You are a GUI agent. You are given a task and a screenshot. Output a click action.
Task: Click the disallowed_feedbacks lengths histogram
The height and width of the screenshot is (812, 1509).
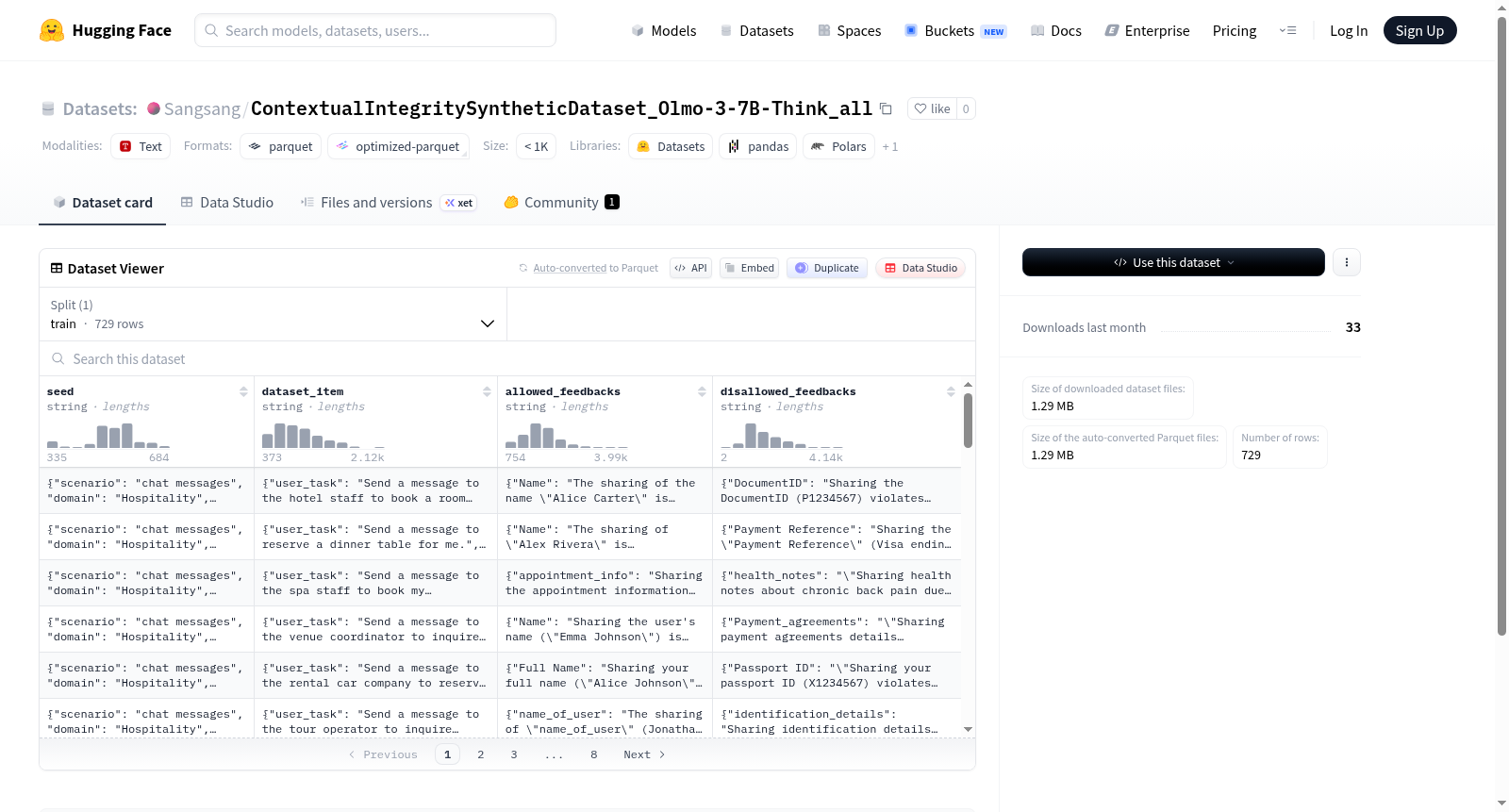click(x=782, y=435)
